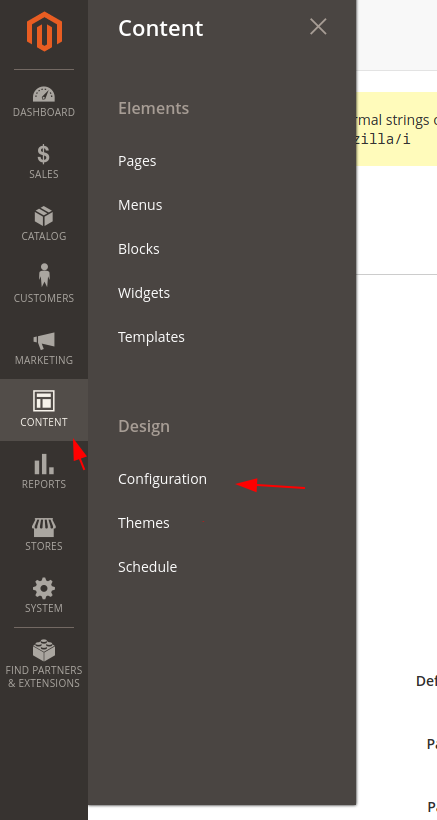The width and height of the screenshot is (437, 820).
Task: Open the Reports bar chart icon
Action: [x=44, y=464]
